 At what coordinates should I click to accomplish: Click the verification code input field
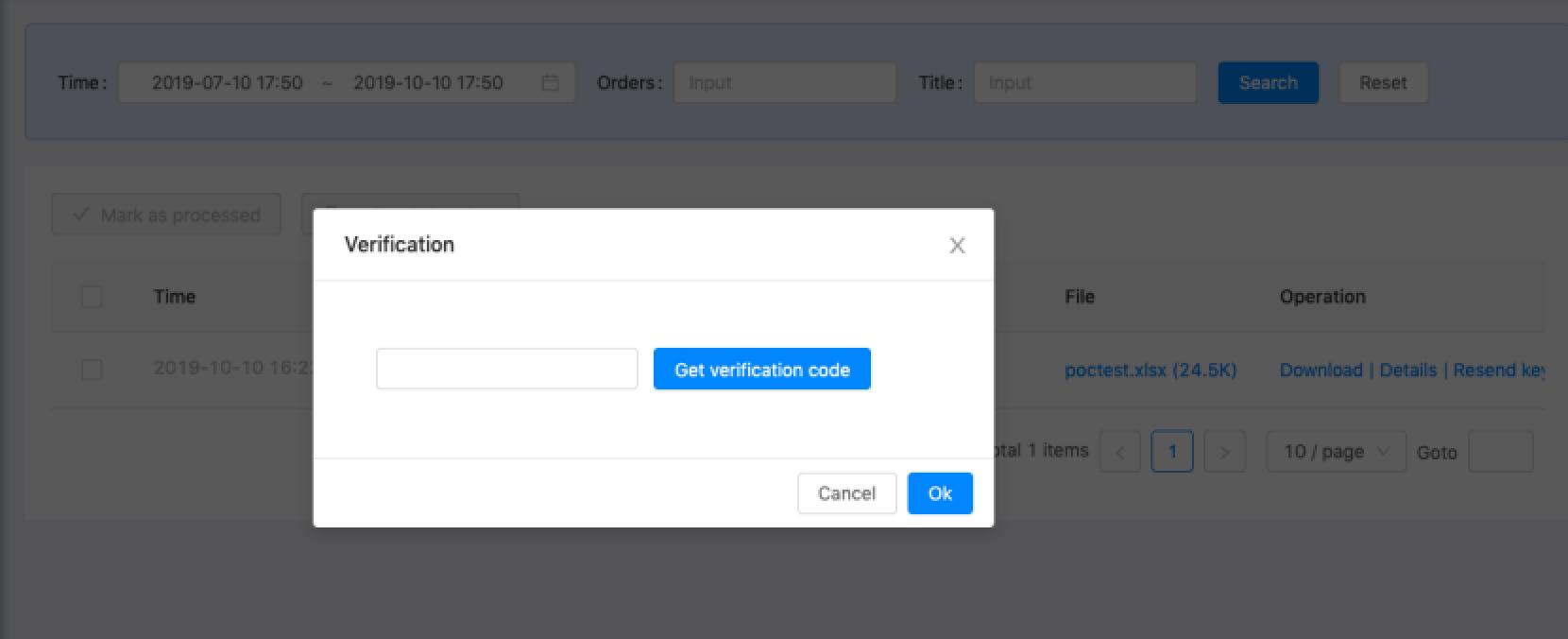pos(506,370)
